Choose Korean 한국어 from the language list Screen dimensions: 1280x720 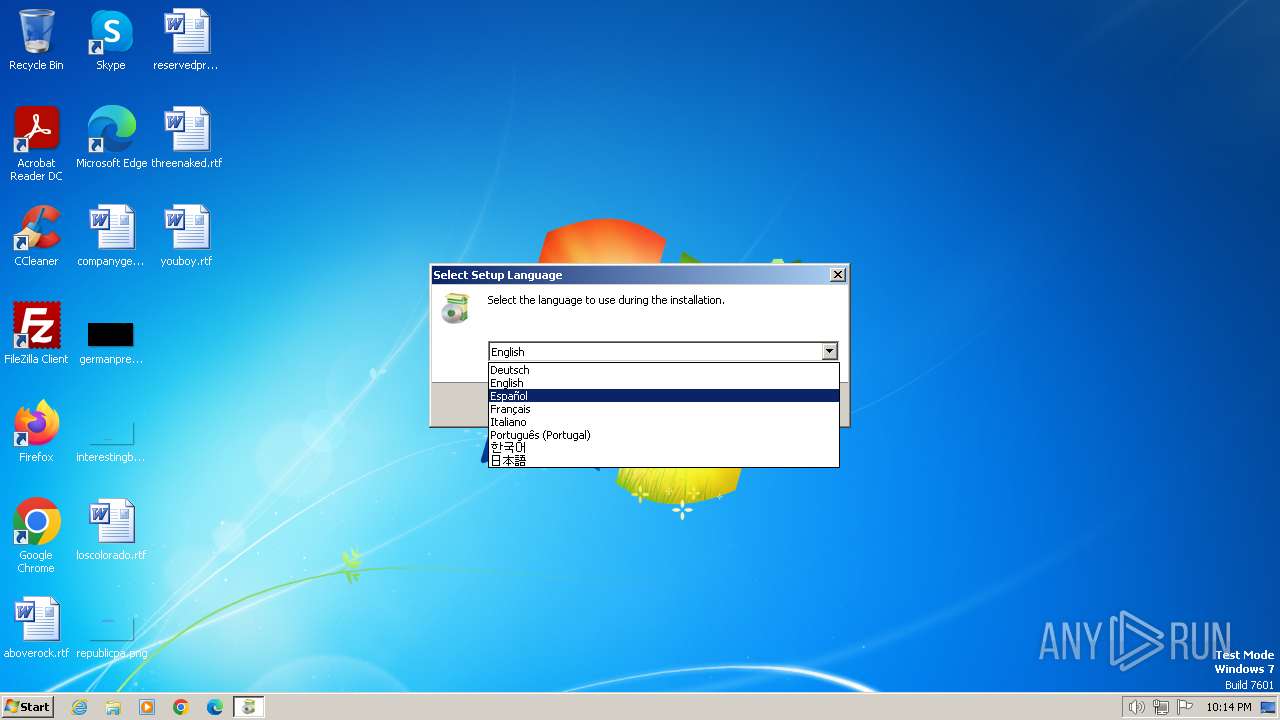coord(664,448)
